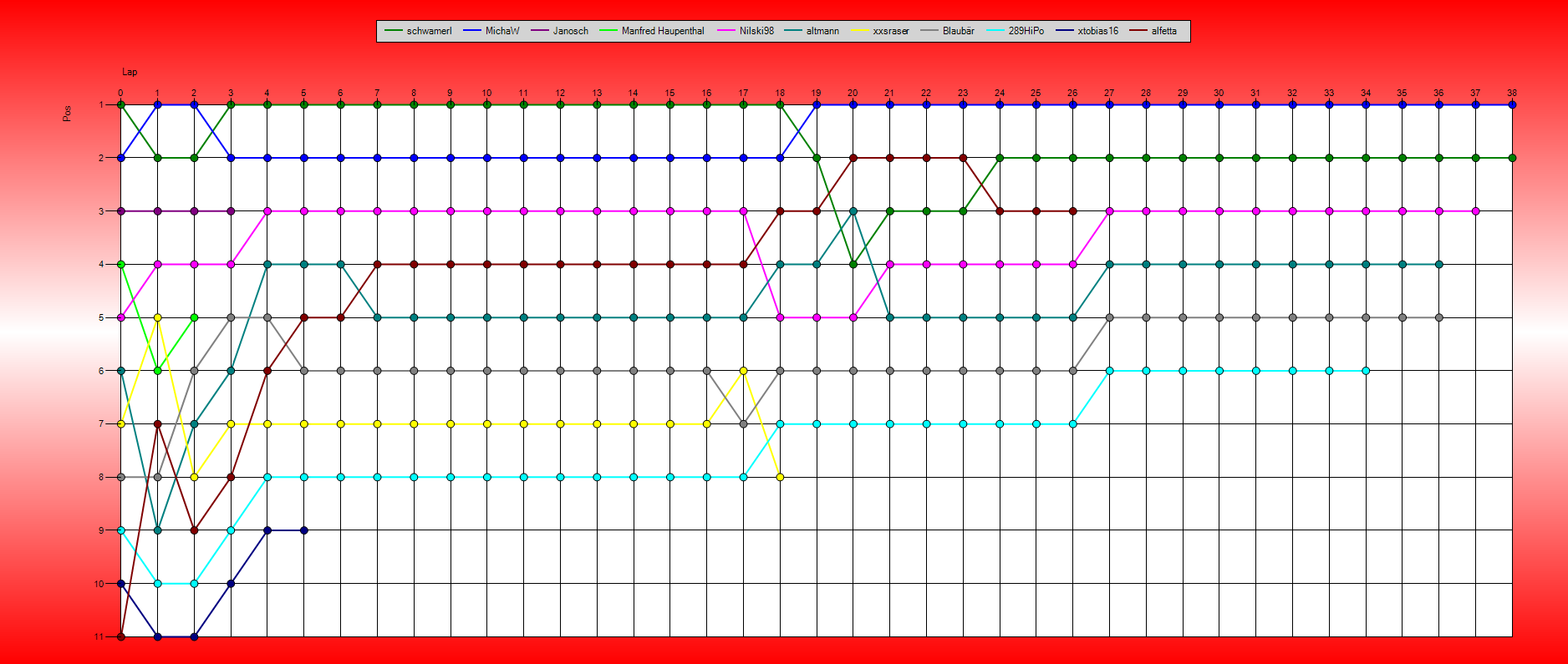Click position label 3 on the left axis
The width and height of the screenshot is (1568, 664).
point(101,211)
